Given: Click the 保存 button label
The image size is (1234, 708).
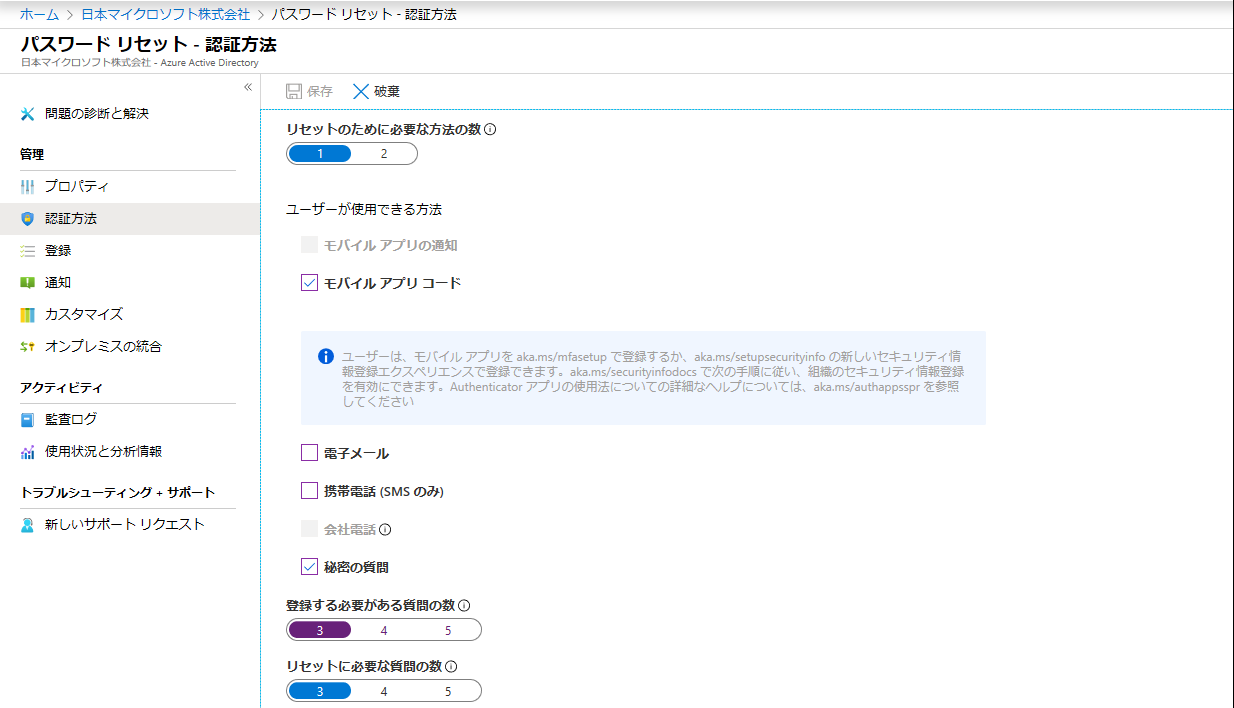Looking at the screenshot, I should coord(320,91).
